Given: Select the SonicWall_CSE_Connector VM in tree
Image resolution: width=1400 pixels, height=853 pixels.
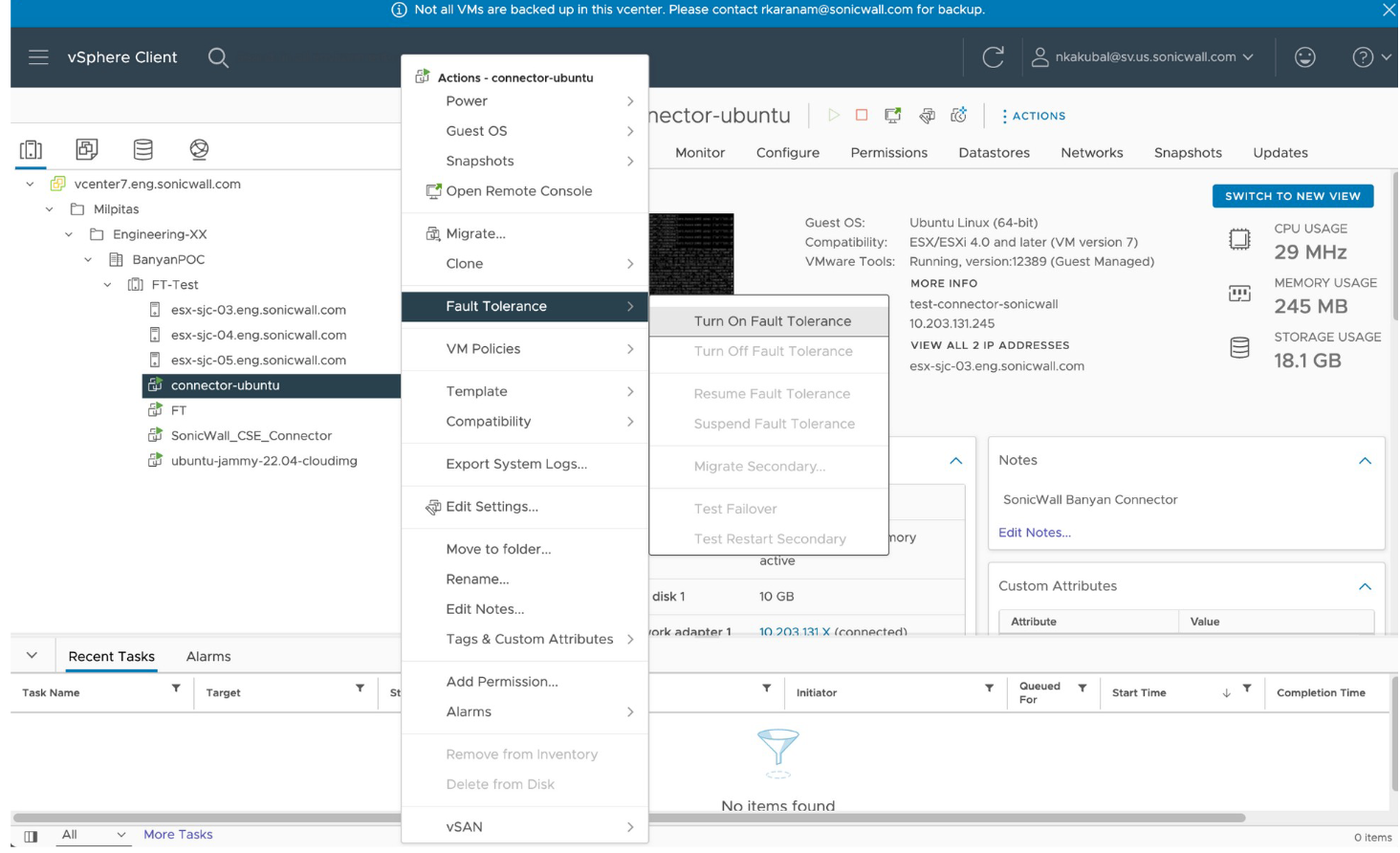Looking at the screenshot, I should tap(251, 436).
